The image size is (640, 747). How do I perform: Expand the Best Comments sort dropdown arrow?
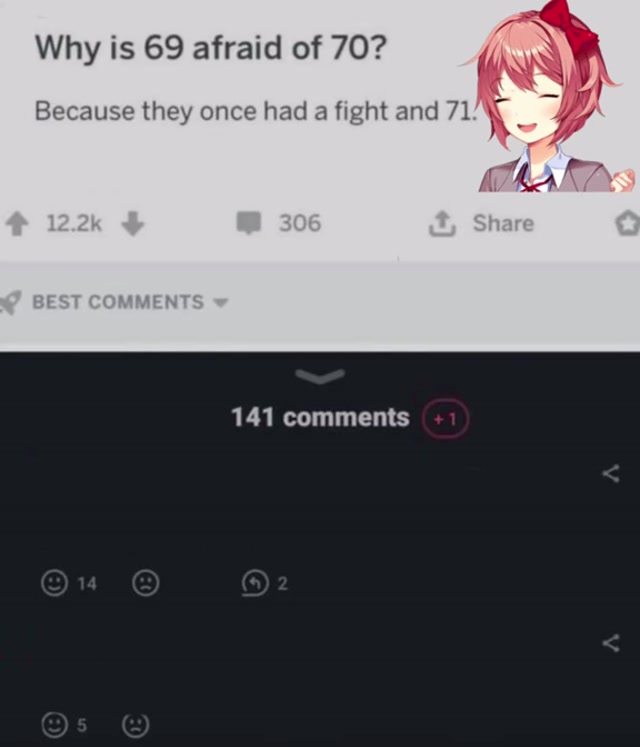pos(220,302)
